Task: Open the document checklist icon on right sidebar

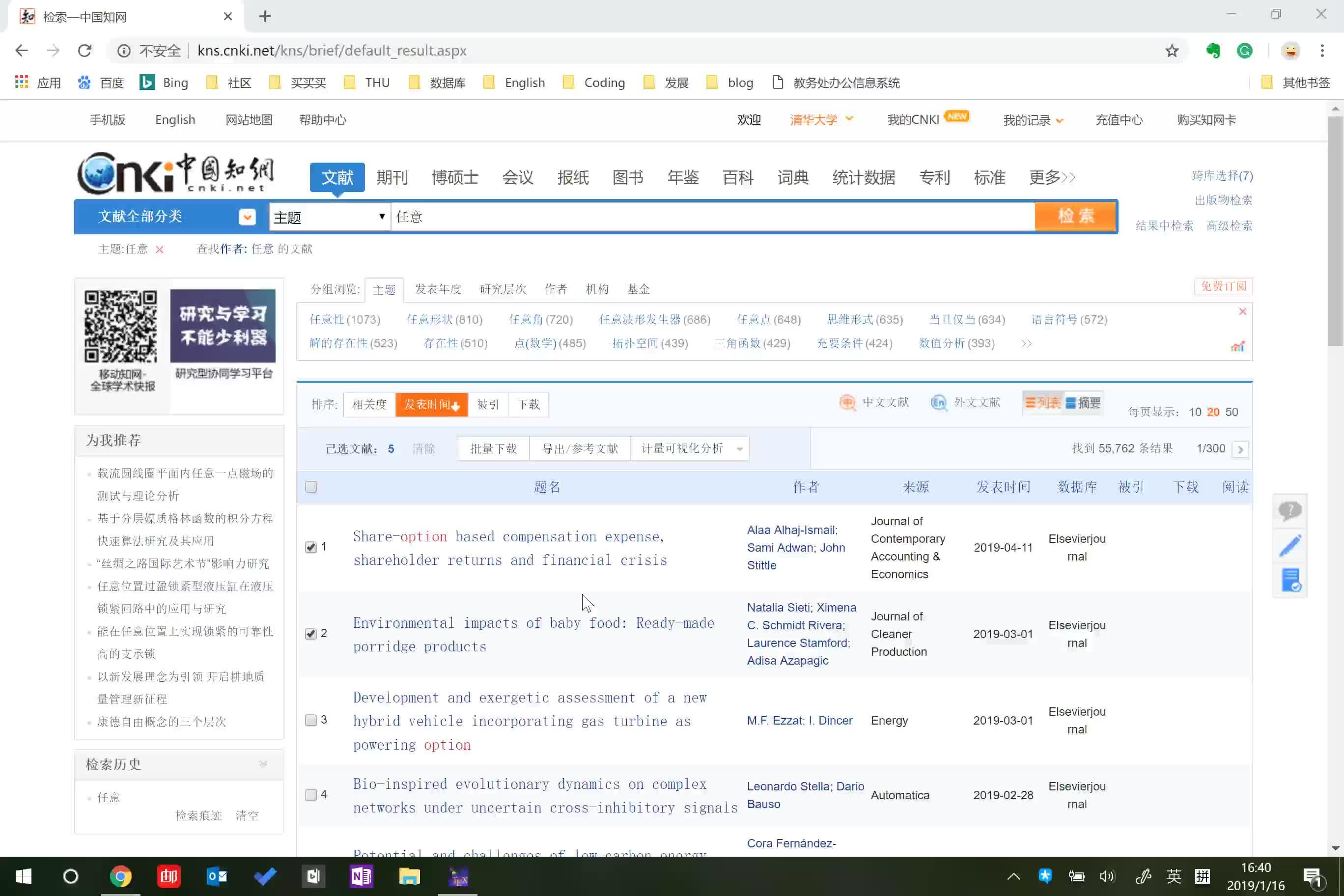Action: pyautogui.click(x=1291, y=580)
